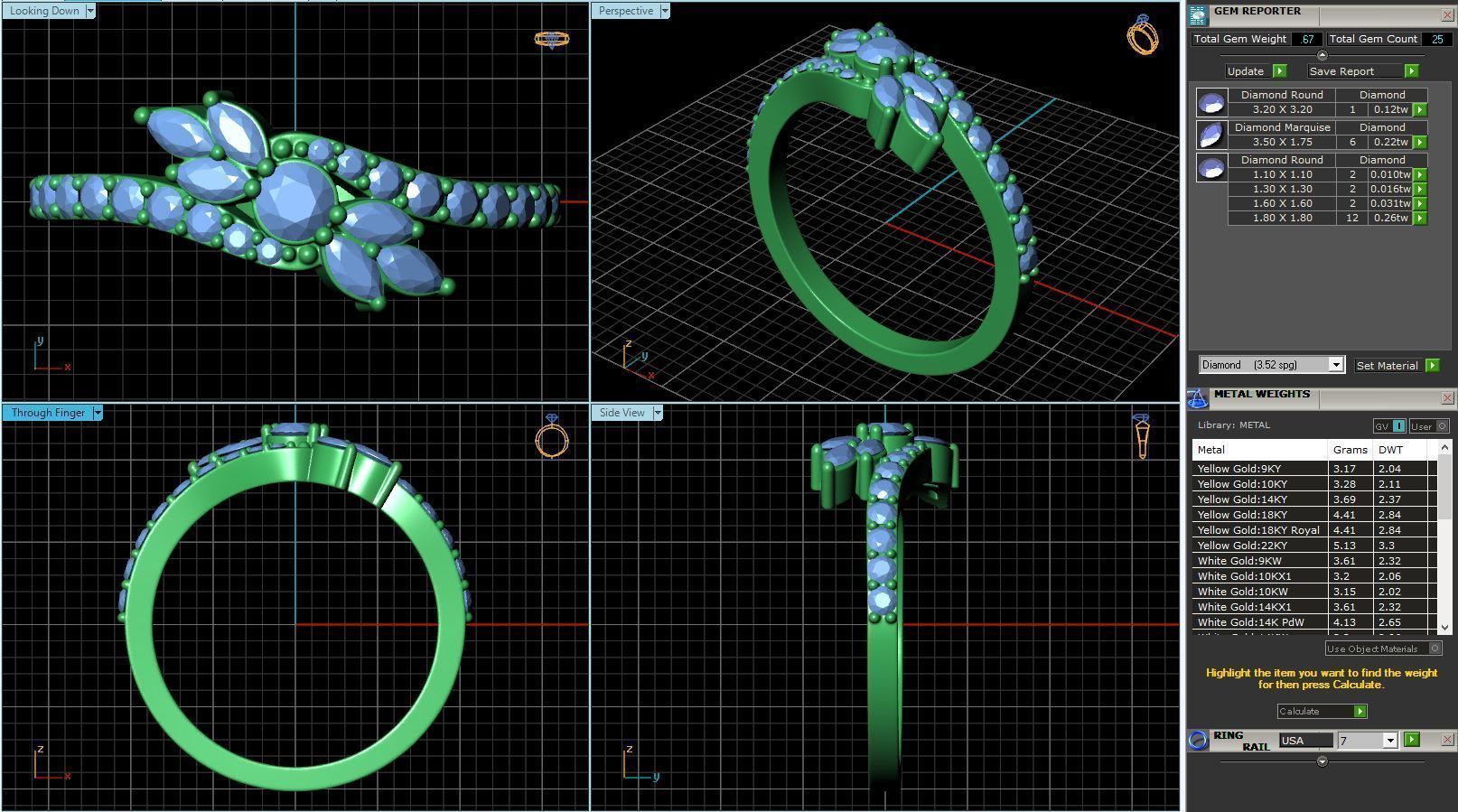Viewport: 1458px width, 812px height.
Task: Close the Ring Rail panel
Action: pos(1446,740)
